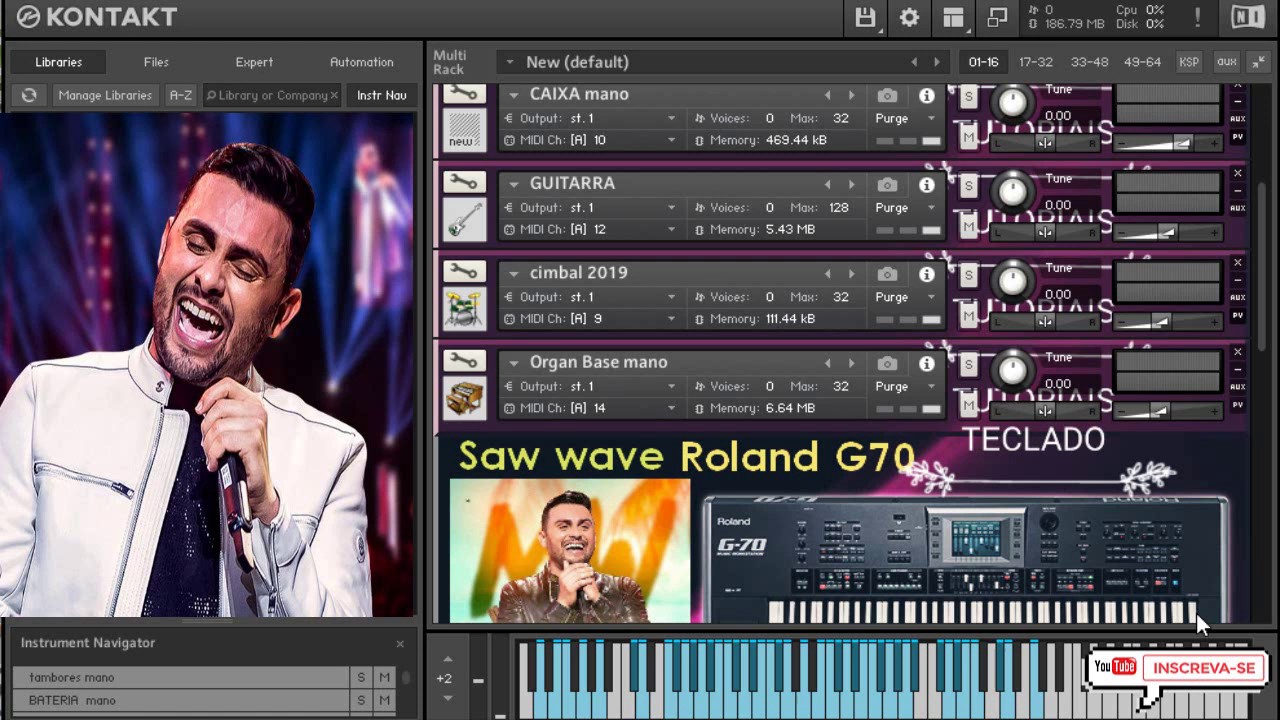Toggle Instr Nav button
Viewport: 1280px width, 720px height.
[x=382, y=95]
